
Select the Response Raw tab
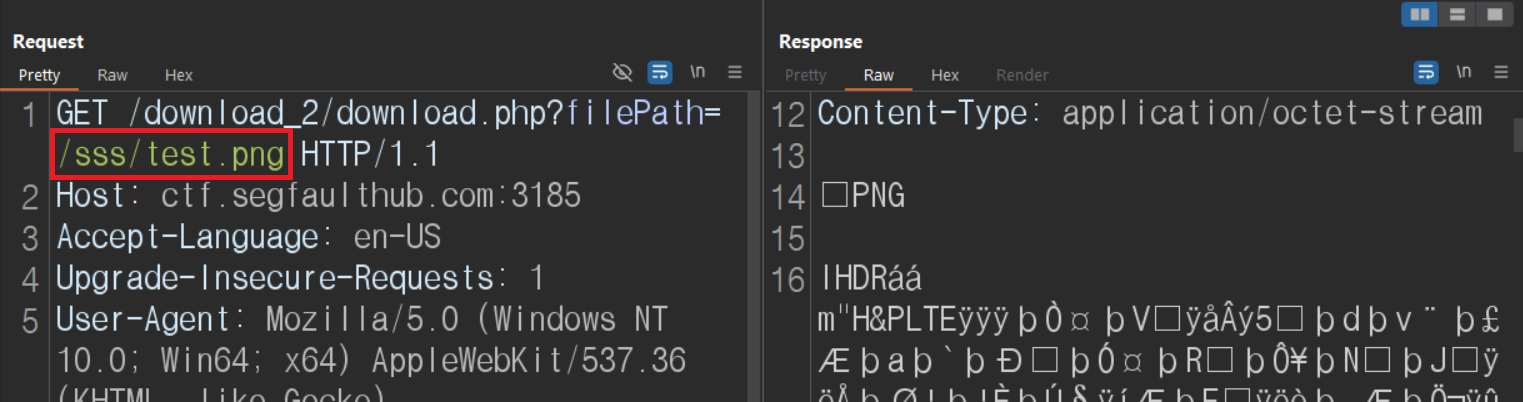click(879, 75)
